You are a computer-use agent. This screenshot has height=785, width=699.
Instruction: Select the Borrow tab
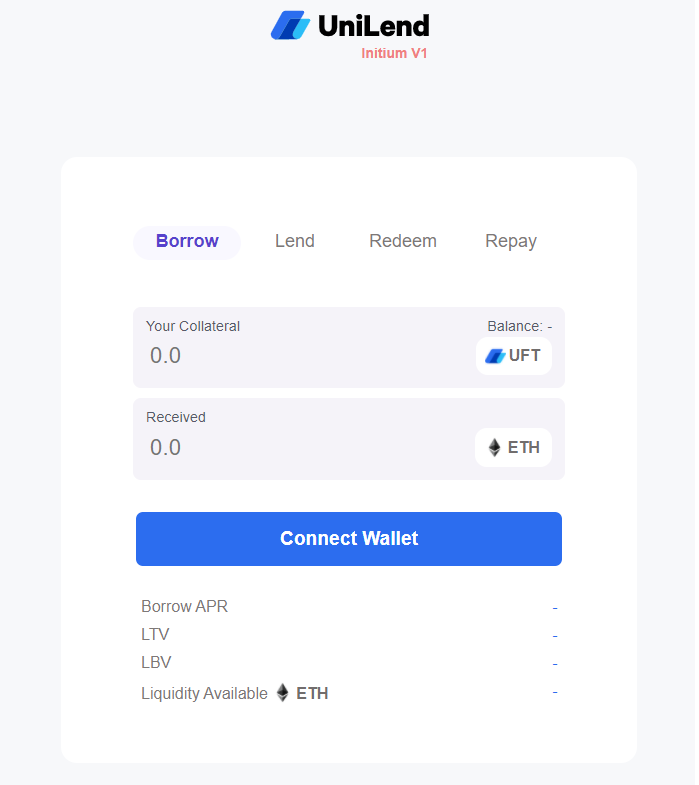point(187,242)
